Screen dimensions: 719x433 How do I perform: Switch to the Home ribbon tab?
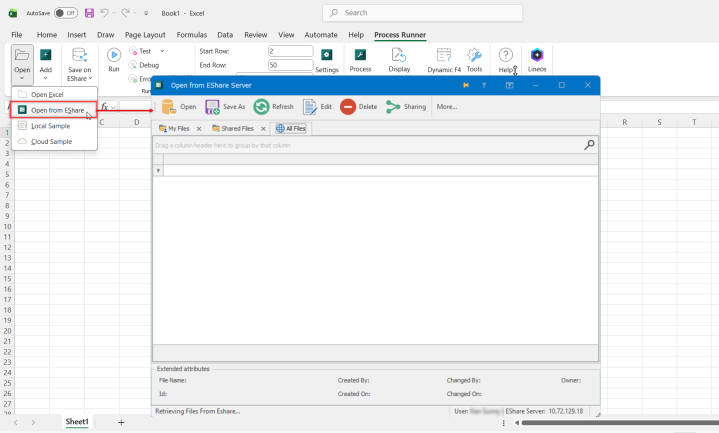(47, 35)
